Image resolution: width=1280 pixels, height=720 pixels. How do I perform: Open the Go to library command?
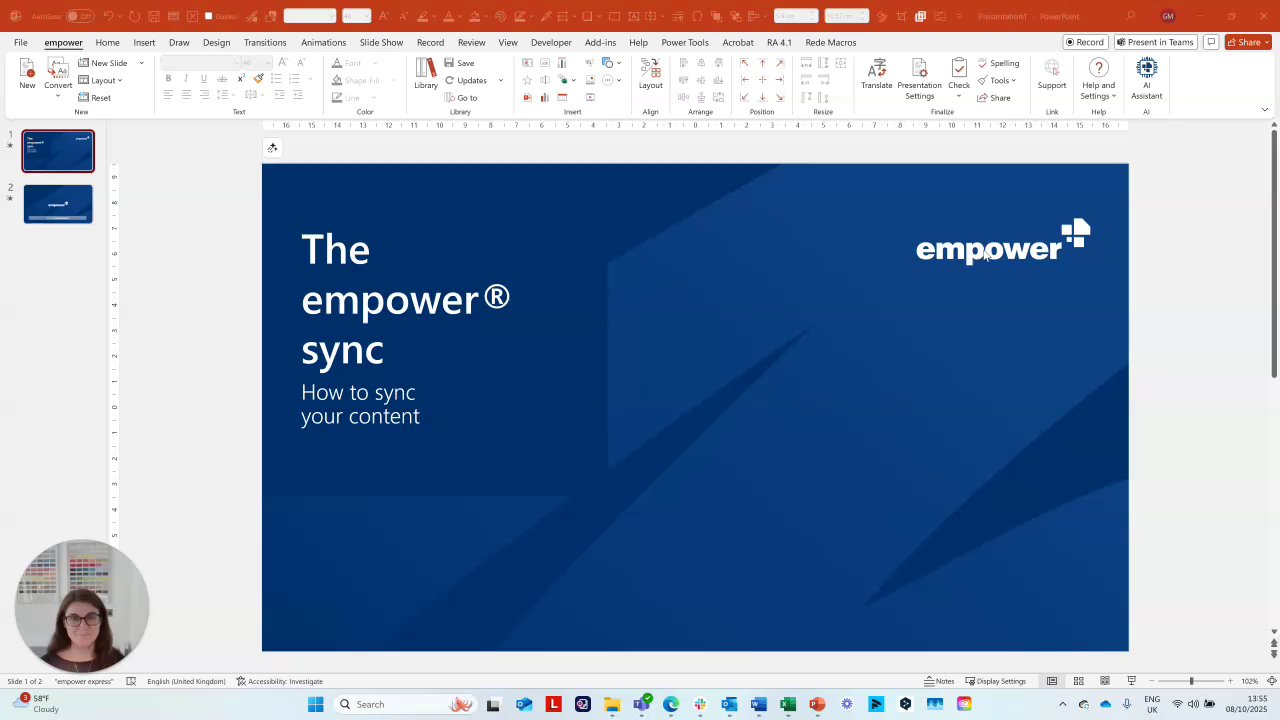point(461,98)
